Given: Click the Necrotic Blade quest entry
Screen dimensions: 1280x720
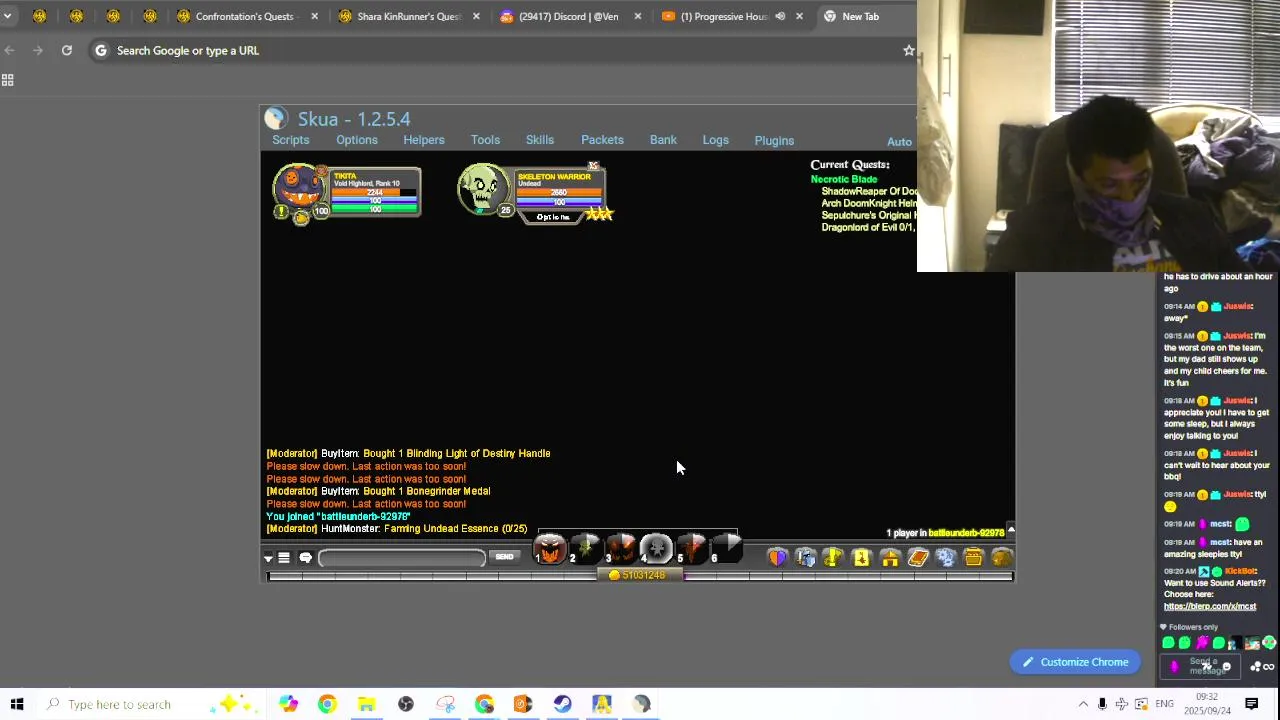Looking at the screenshot, I should click(x=844, y=179).
